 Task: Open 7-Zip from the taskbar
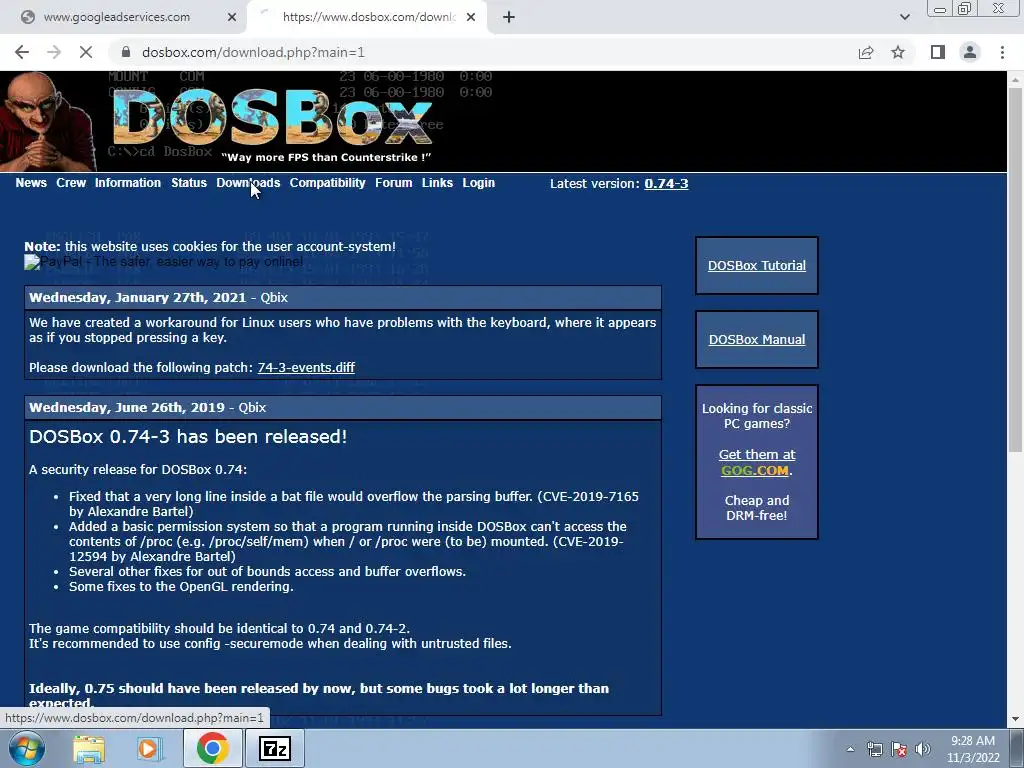click(x=274, y=748)
